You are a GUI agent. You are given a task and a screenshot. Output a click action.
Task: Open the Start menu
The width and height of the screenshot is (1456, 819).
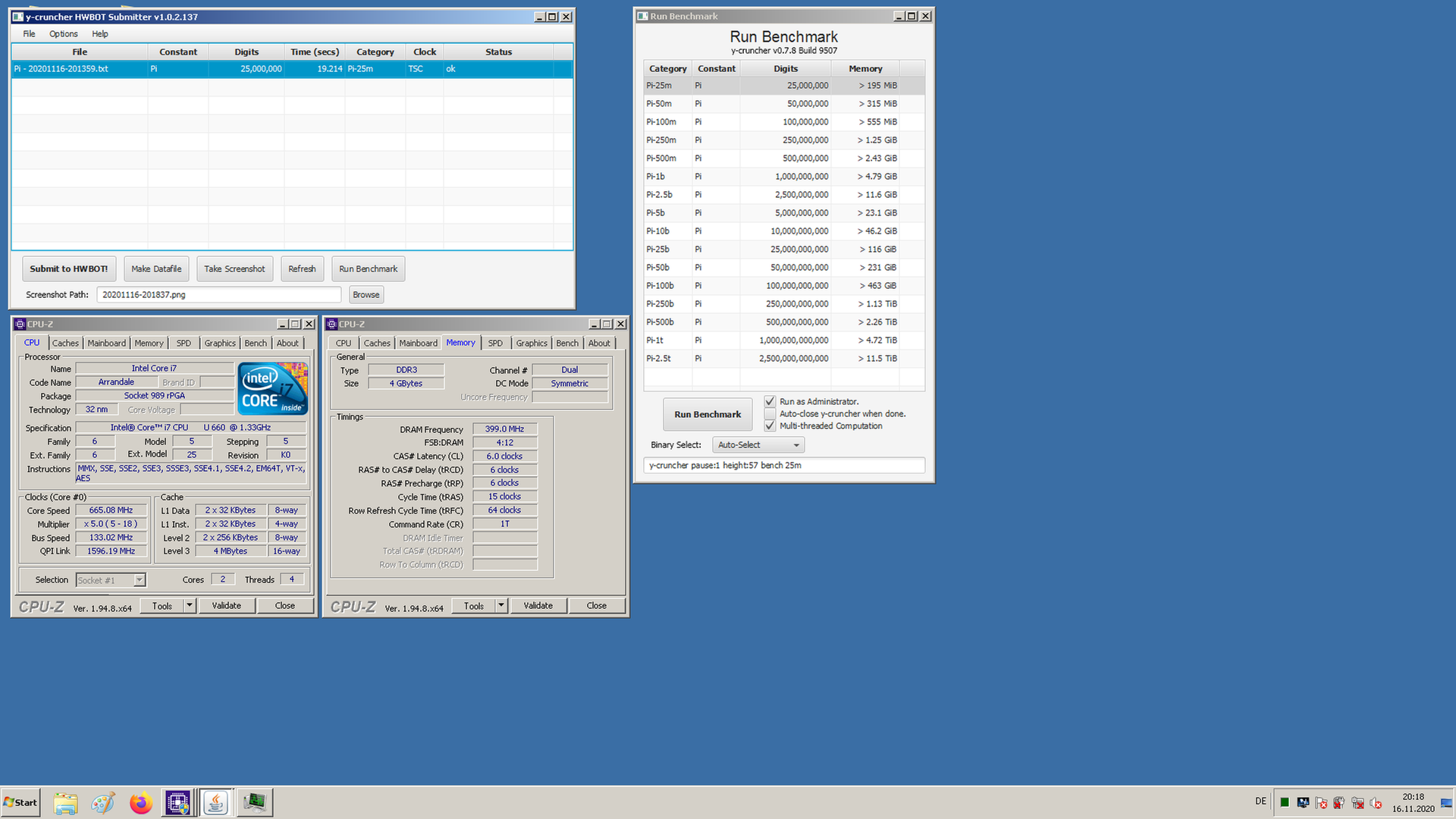point(20,802)
